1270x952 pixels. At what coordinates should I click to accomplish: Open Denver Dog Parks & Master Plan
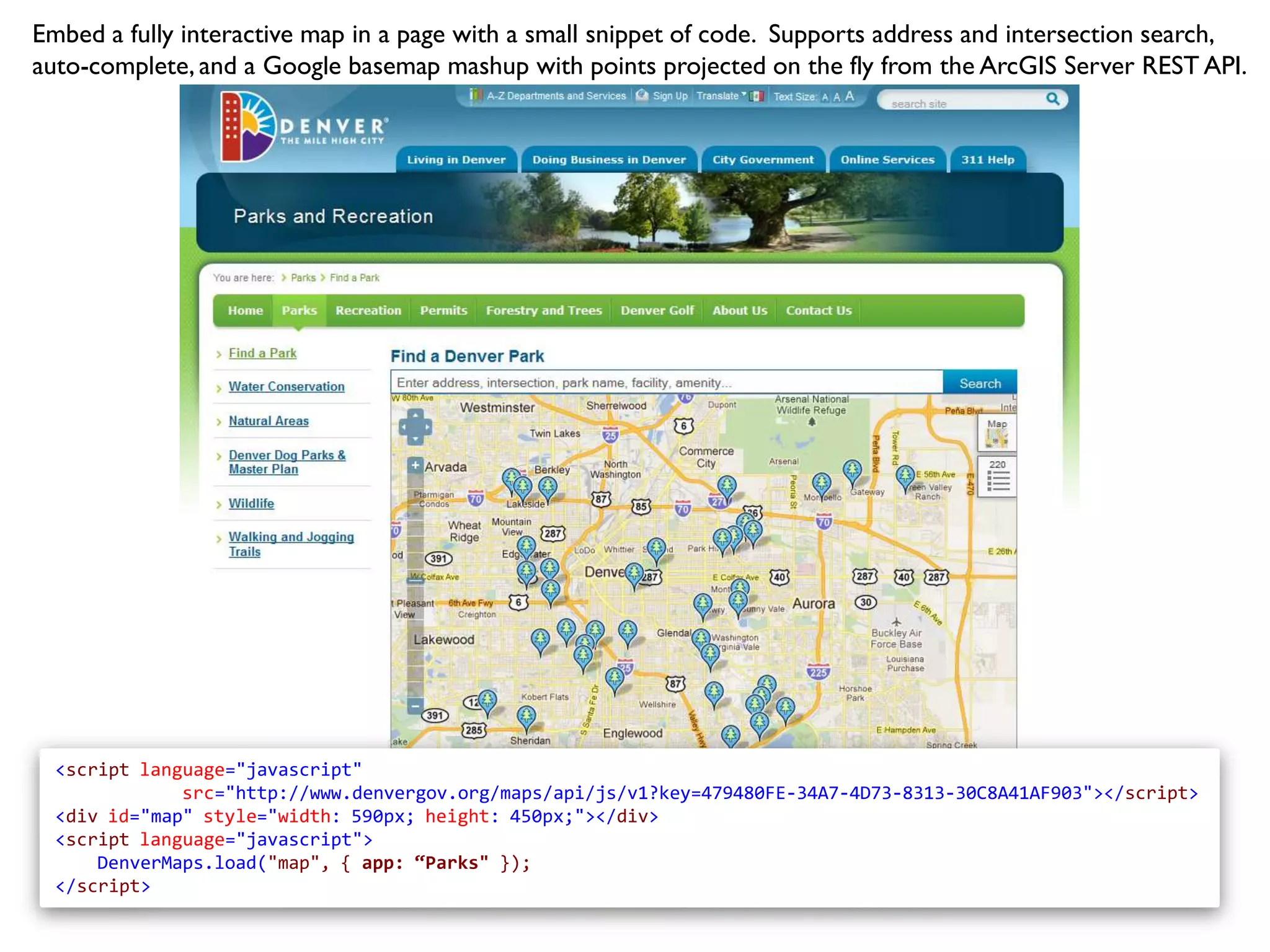click(287, 462)
